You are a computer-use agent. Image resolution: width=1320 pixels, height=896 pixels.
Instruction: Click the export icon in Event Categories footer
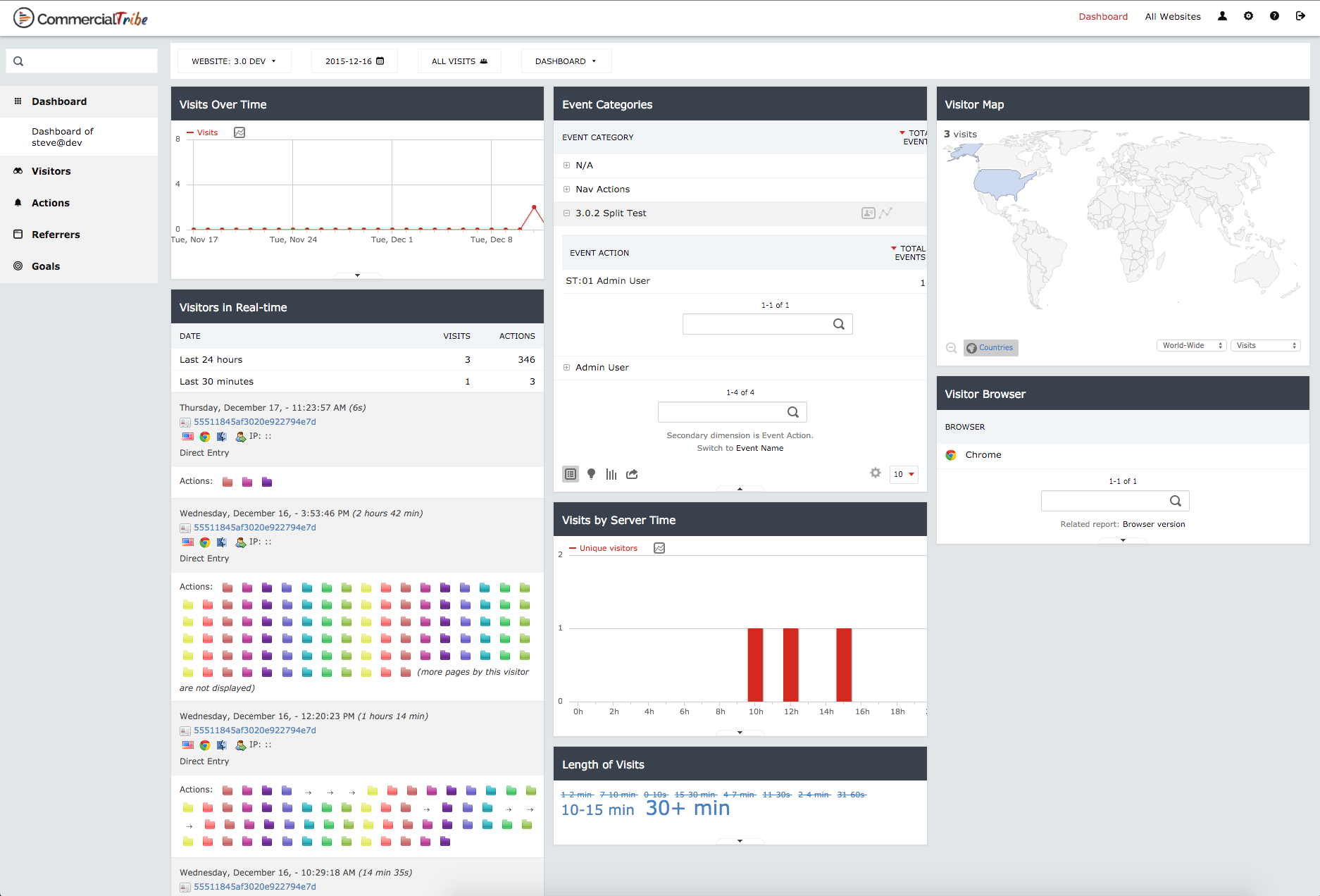point(632,474)
